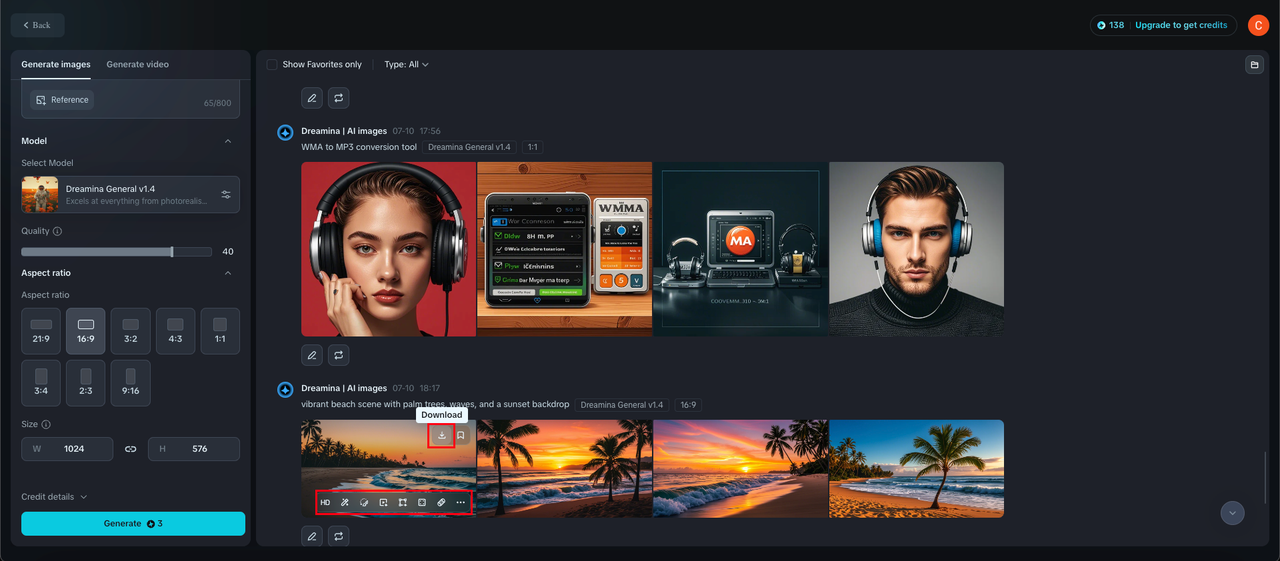
Task: Open more options on beach image toolbar
Action: [x=460, y=502]
